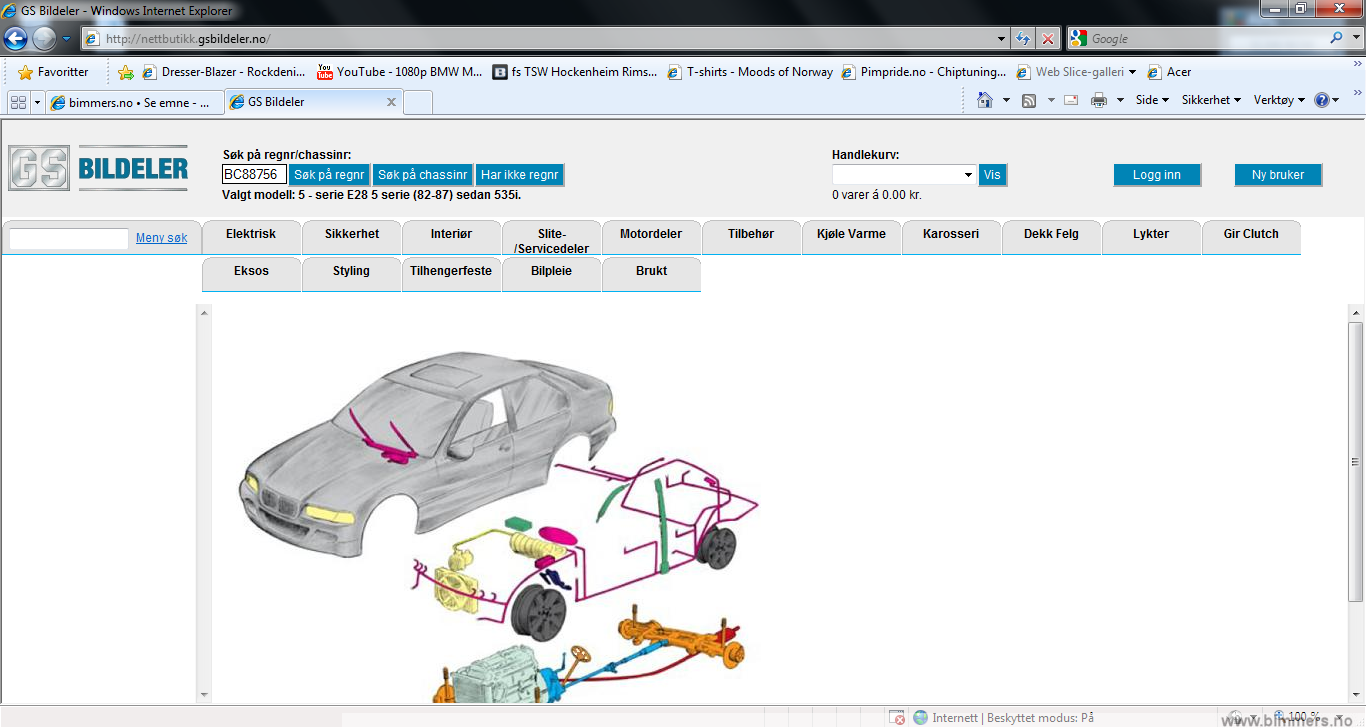Screen dimensions: 1366x728
Task: Open Side menu dropdown
Action: [1152, 100]
